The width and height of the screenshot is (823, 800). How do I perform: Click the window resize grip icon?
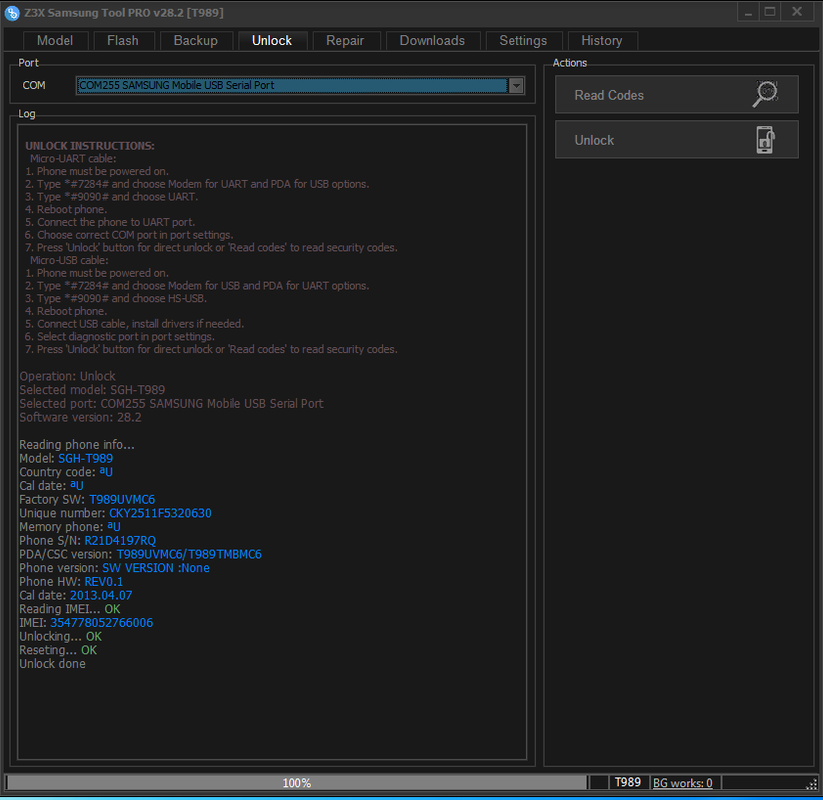coord(811,783)
